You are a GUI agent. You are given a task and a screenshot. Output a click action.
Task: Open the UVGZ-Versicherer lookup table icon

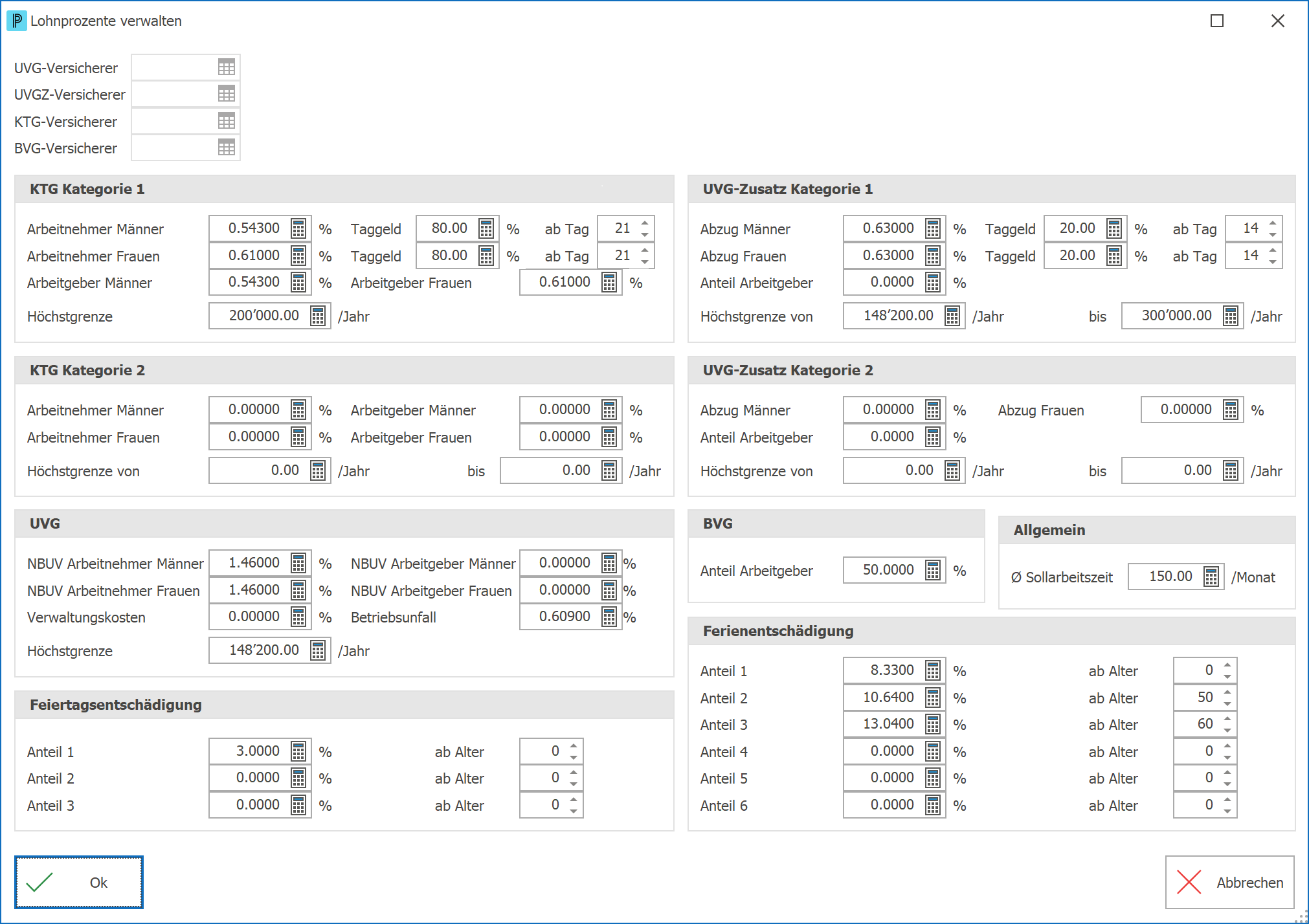pyautogui.click(x=227, y=94)
